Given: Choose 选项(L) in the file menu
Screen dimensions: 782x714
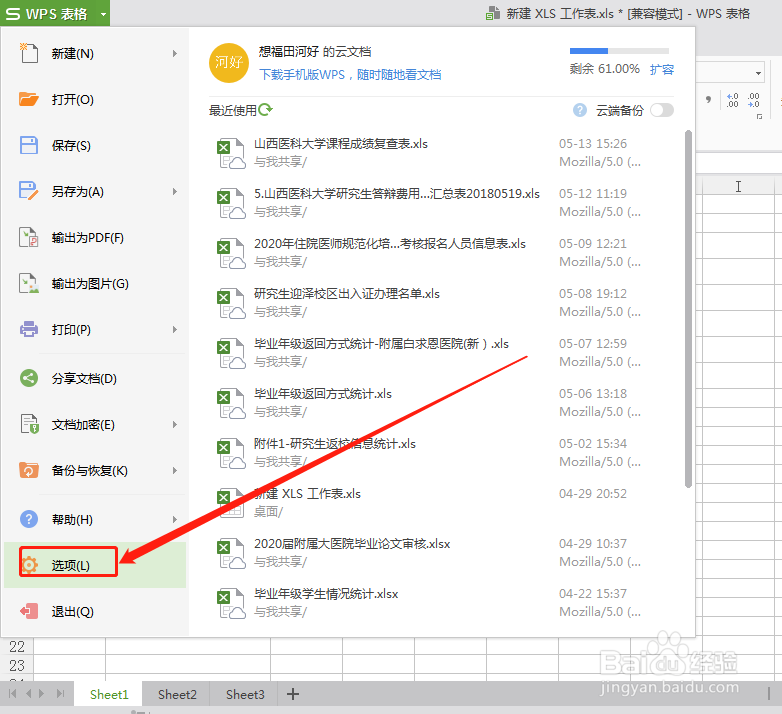Looking at the screenshot, I should point(95,565).
